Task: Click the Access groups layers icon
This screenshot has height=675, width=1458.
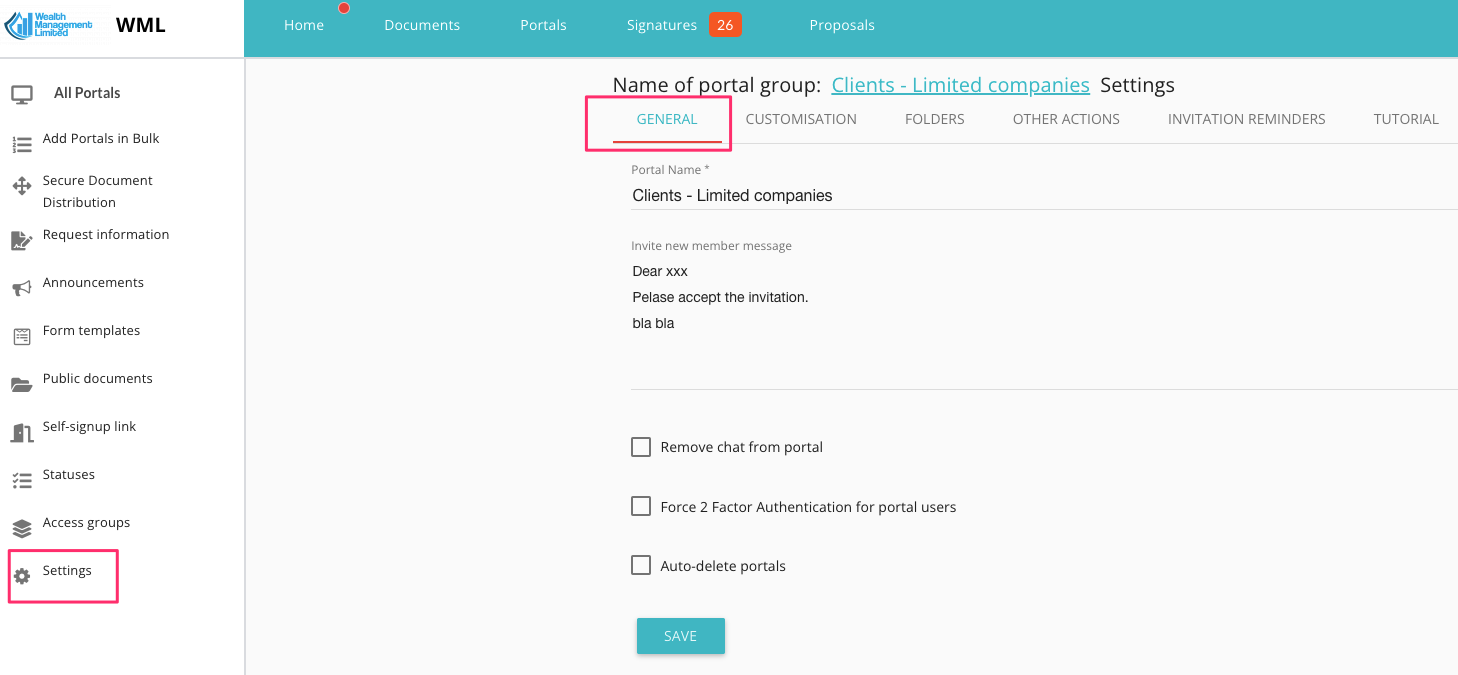Action: tap(22, 528)
